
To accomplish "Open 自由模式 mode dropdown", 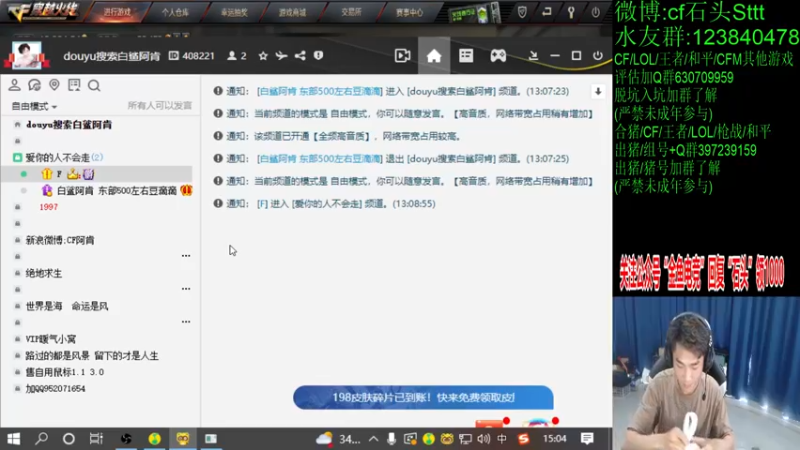I will [34, 106].
